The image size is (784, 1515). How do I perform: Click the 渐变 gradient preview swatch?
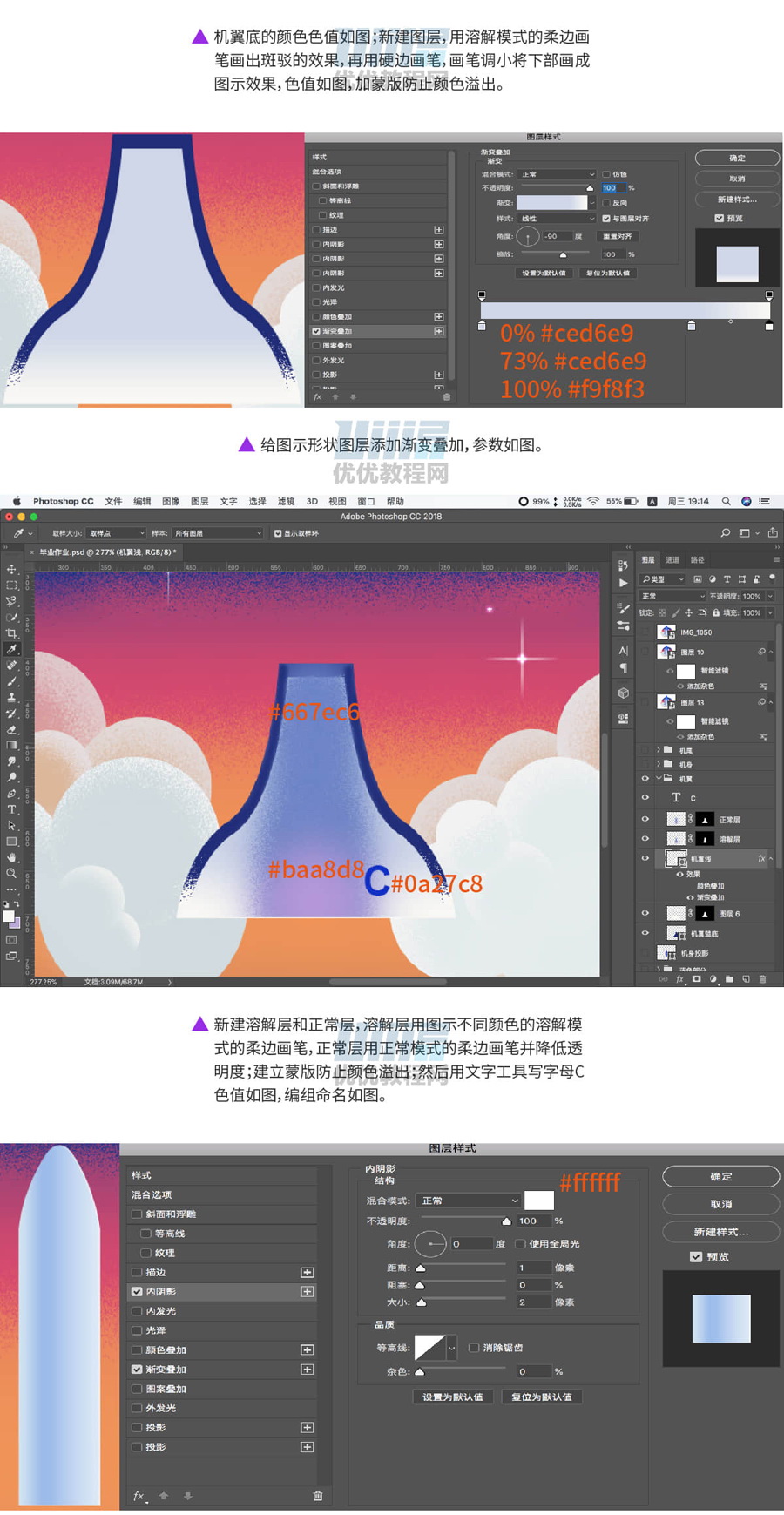552,202
